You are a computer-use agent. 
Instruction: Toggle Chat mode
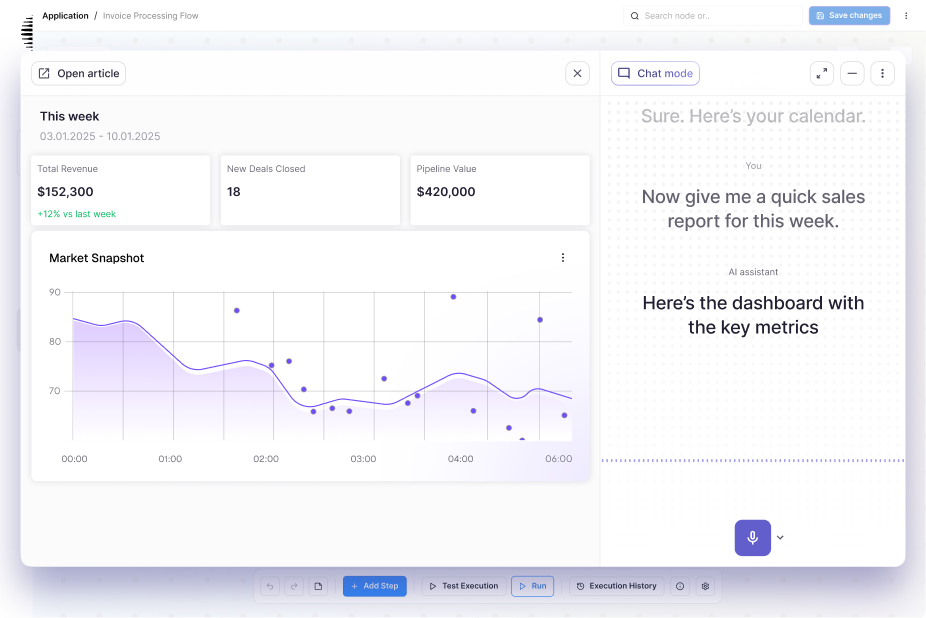click(x=655, y=73)
